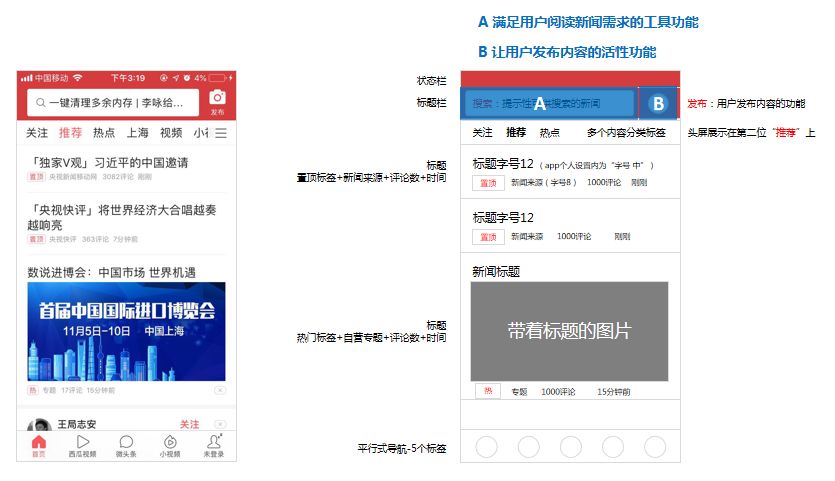Open headline 「央视快评」将世界经济大合唱
Screen dimensions: 835x481
tap(122, 217)
